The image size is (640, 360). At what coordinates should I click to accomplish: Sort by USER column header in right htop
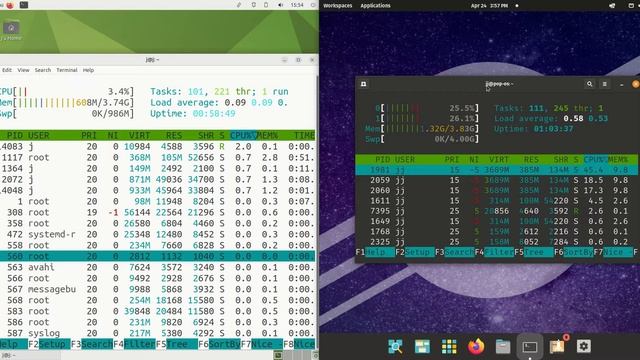[x=405, y=160]
